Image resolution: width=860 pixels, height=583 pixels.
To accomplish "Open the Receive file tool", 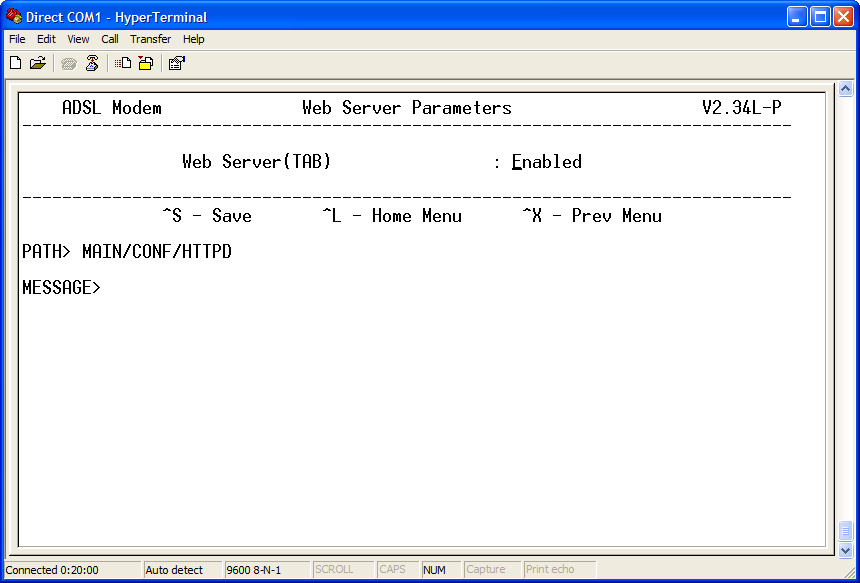I will pyautogui.click(x=145, y=62).
